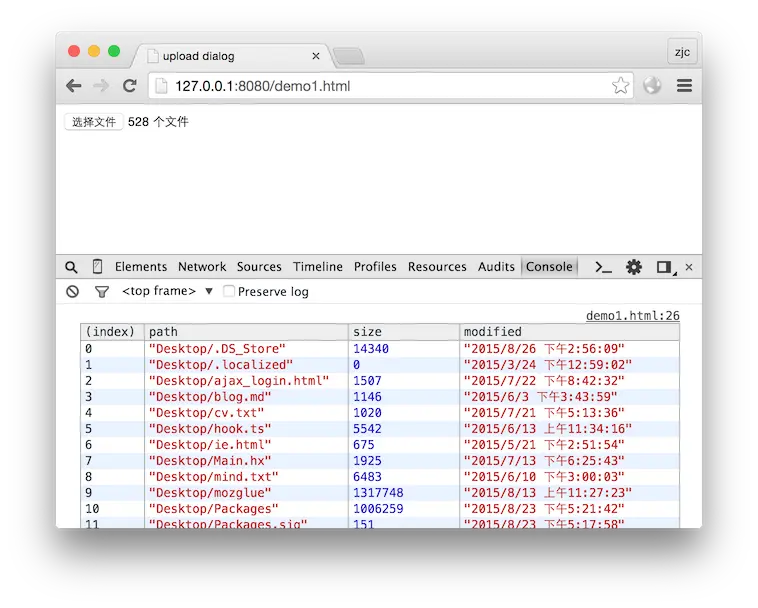Click the size value 14340

(x=371, y=348)
